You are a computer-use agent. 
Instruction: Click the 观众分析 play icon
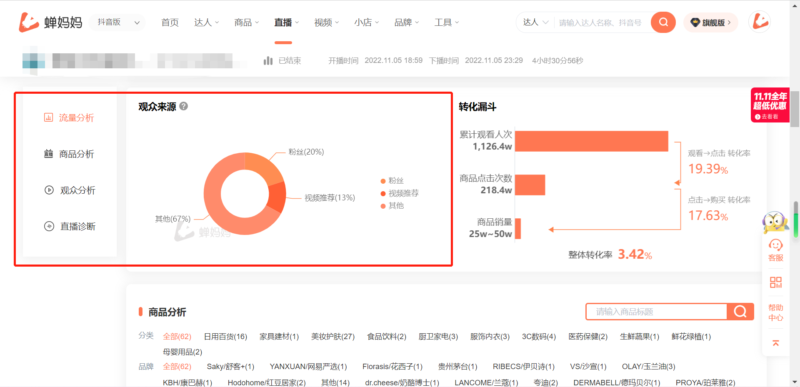click(49, 190)
